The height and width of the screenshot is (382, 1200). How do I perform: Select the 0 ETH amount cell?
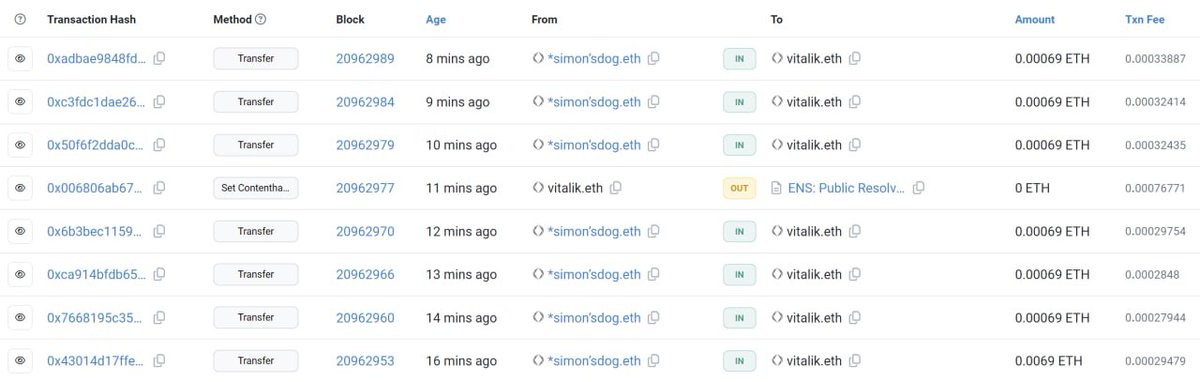(1032, 188)
